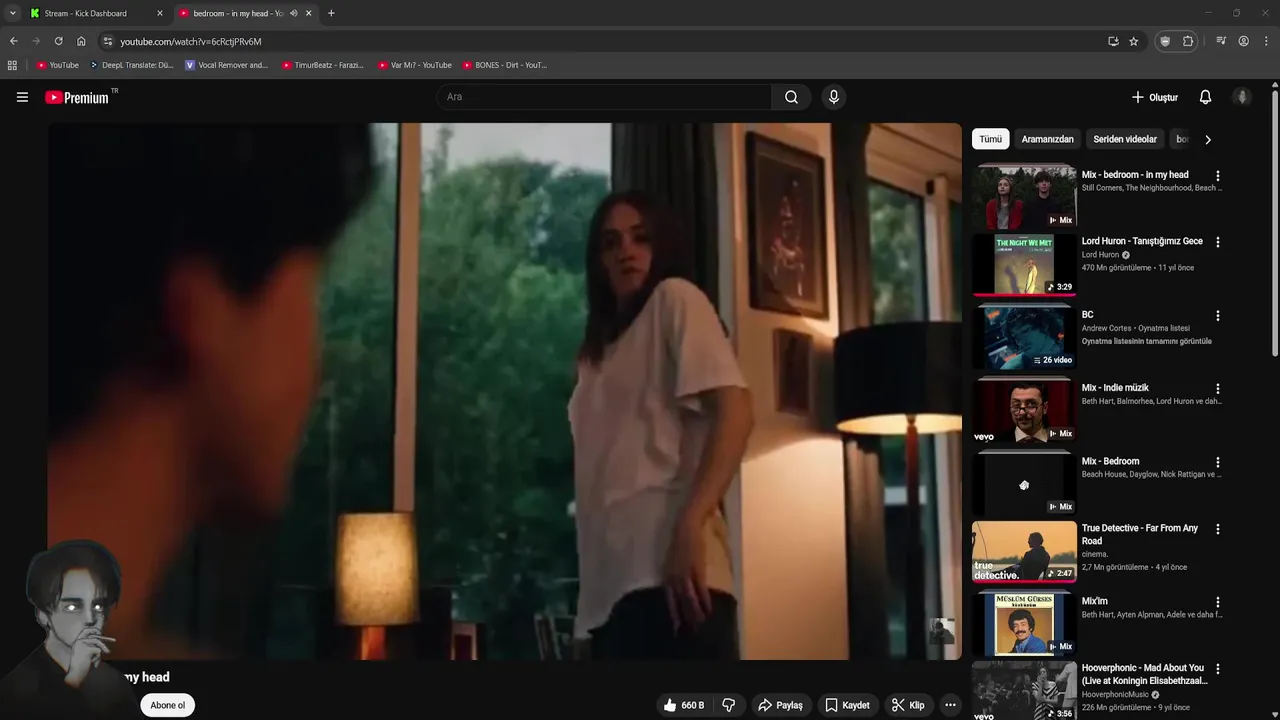Screen dimensions: 1280x720
Task: Open options for Lord Huron video
Action: coord(1218,242)
